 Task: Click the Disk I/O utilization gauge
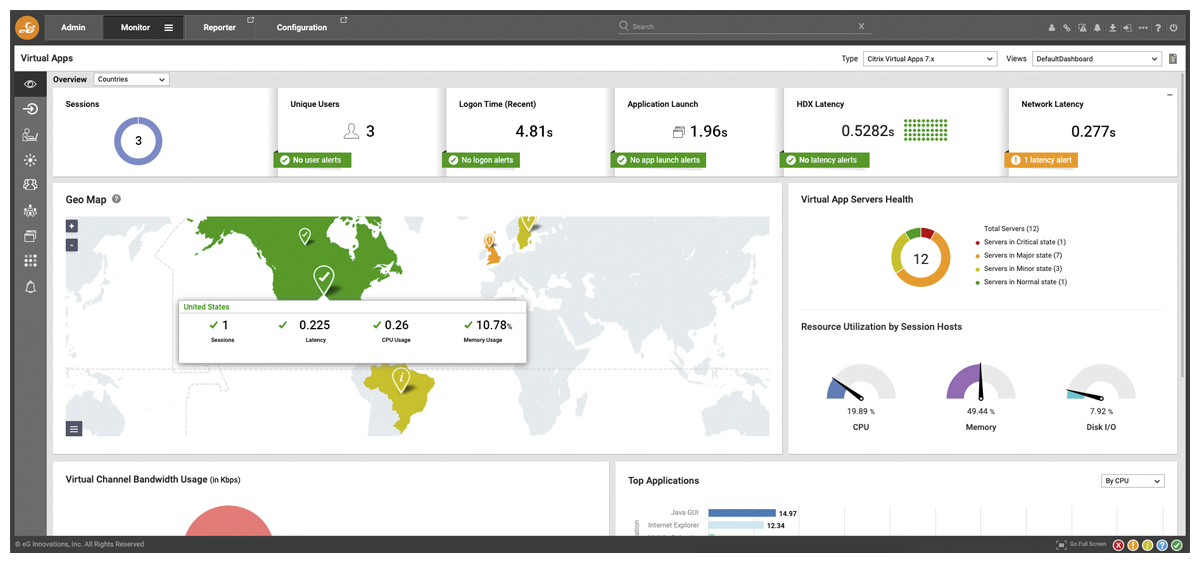[1101, 384]
